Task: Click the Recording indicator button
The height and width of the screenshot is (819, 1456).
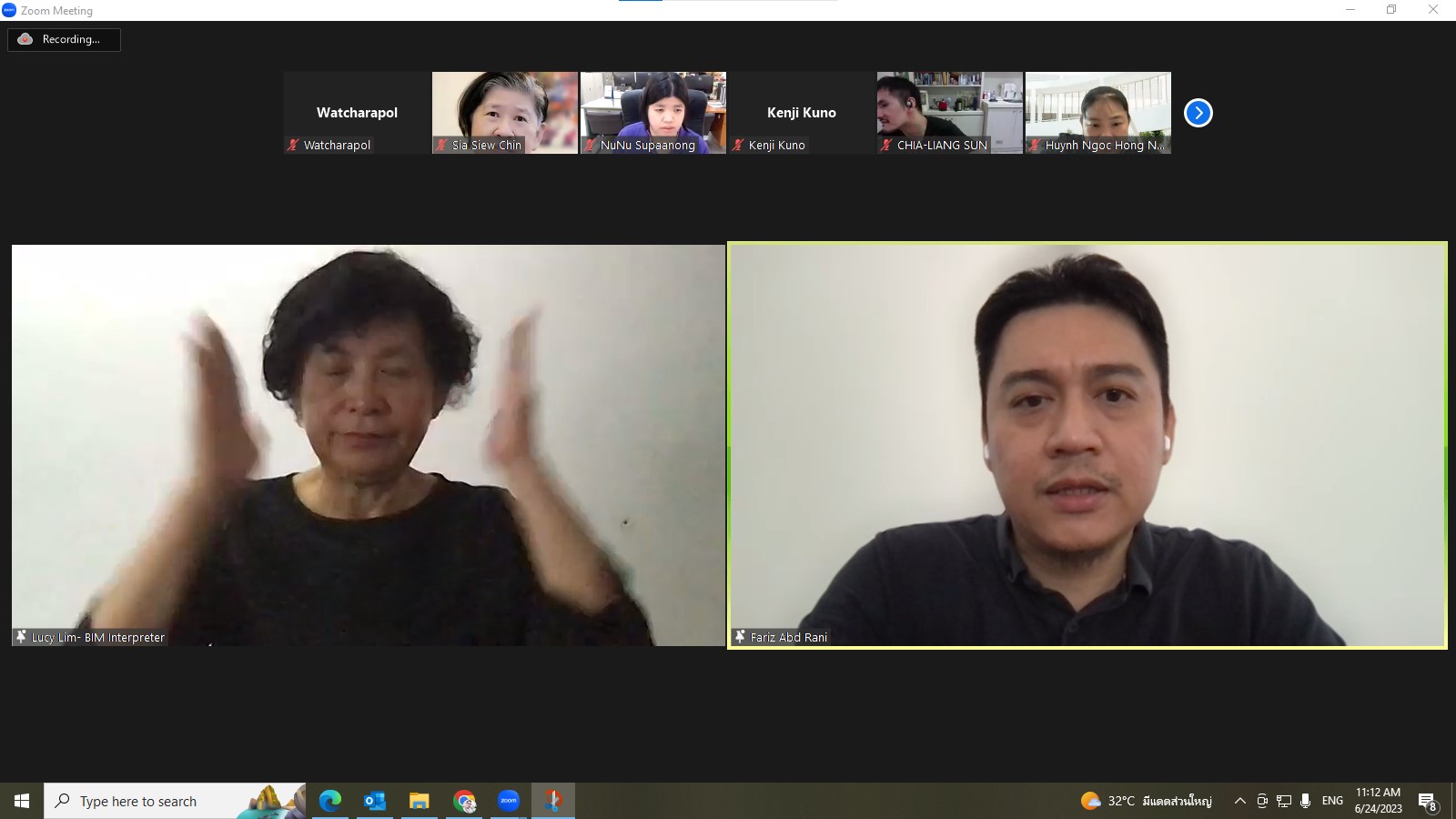Action: tap(64, 39)
